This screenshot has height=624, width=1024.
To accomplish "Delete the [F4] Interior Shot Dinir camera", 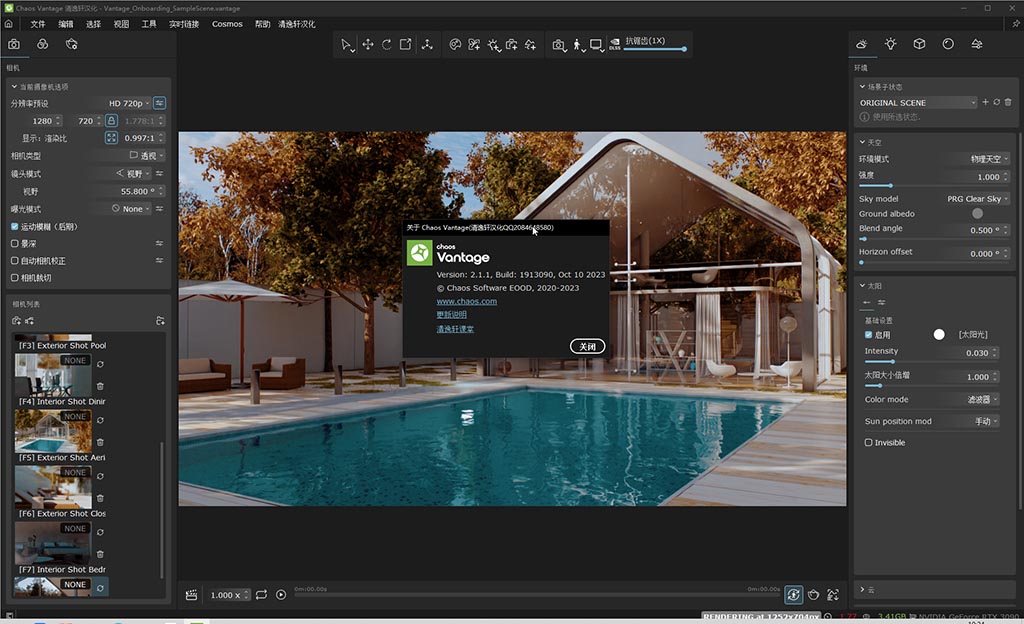I will [101, 386].
